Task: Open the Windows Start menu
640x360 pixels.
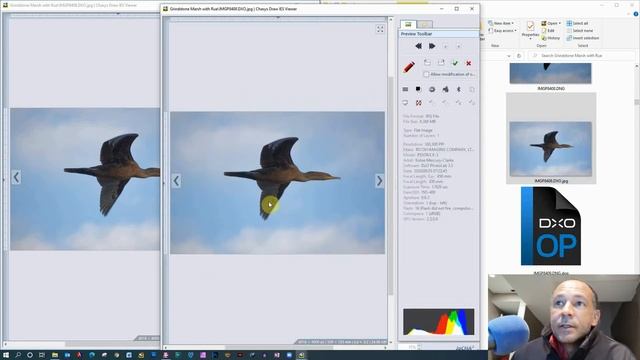Action: [x=6, y=355]
